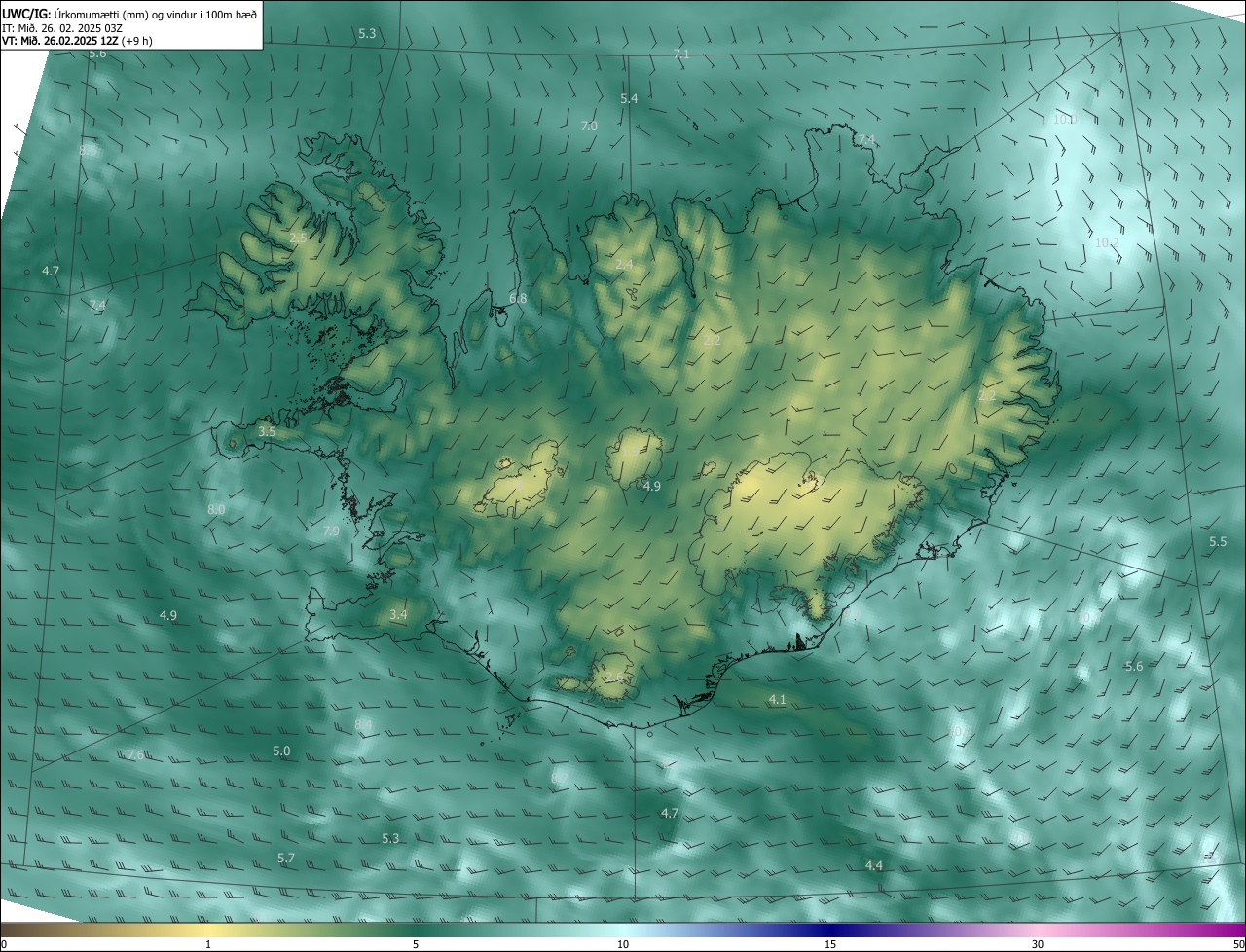Click the yellow part of the color scale
1246x952 pixels.
tap(208, 930)
